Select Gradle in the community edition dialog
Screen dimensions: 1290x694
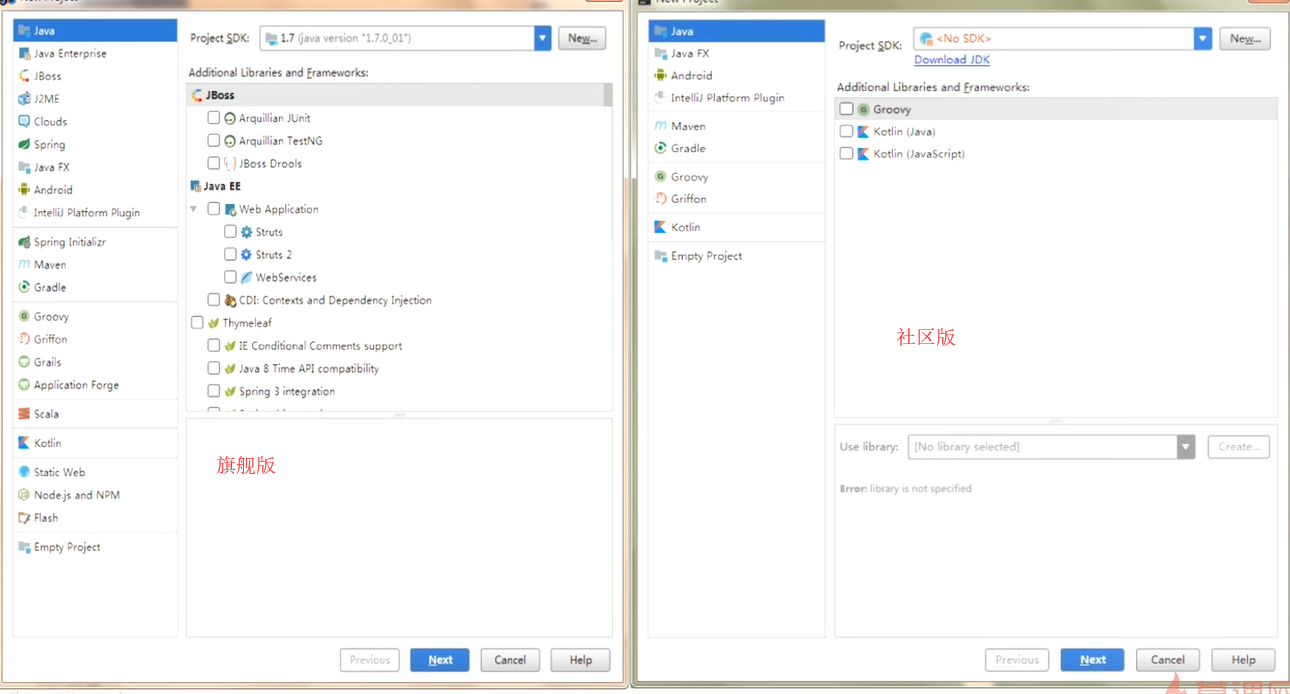click(x=688, y=148)
